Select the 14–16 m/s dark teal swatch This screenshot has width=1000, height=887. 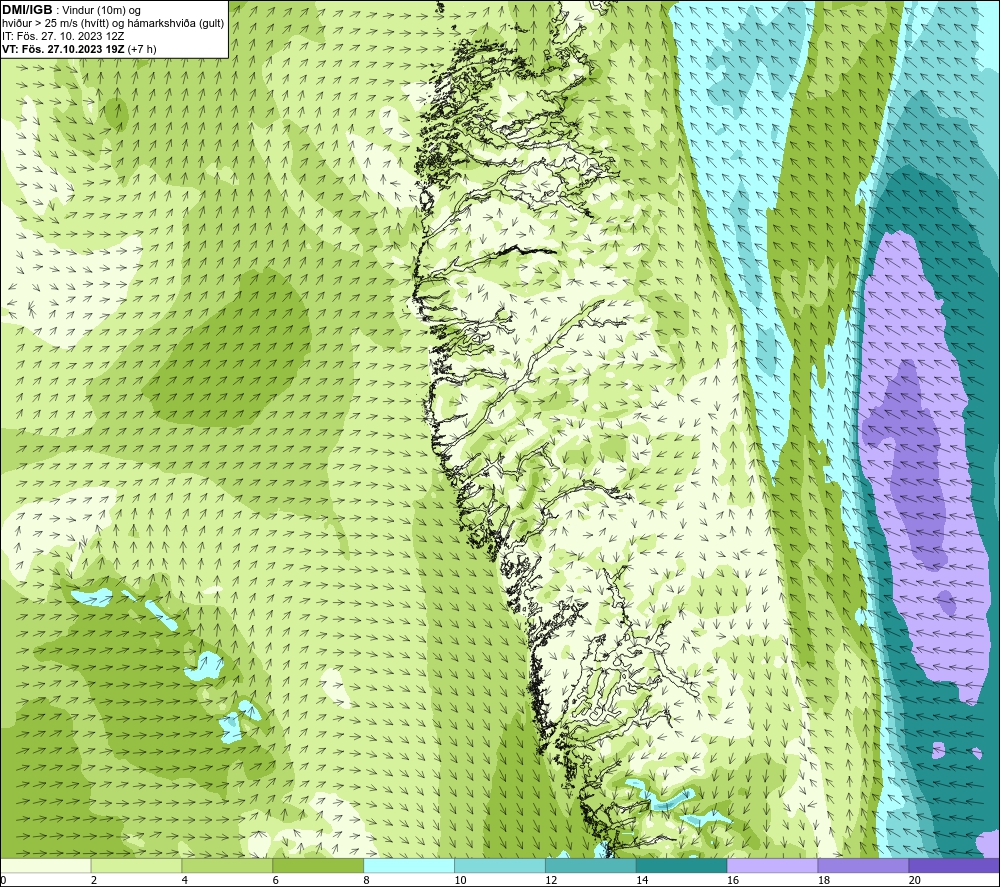pos(682,865)
